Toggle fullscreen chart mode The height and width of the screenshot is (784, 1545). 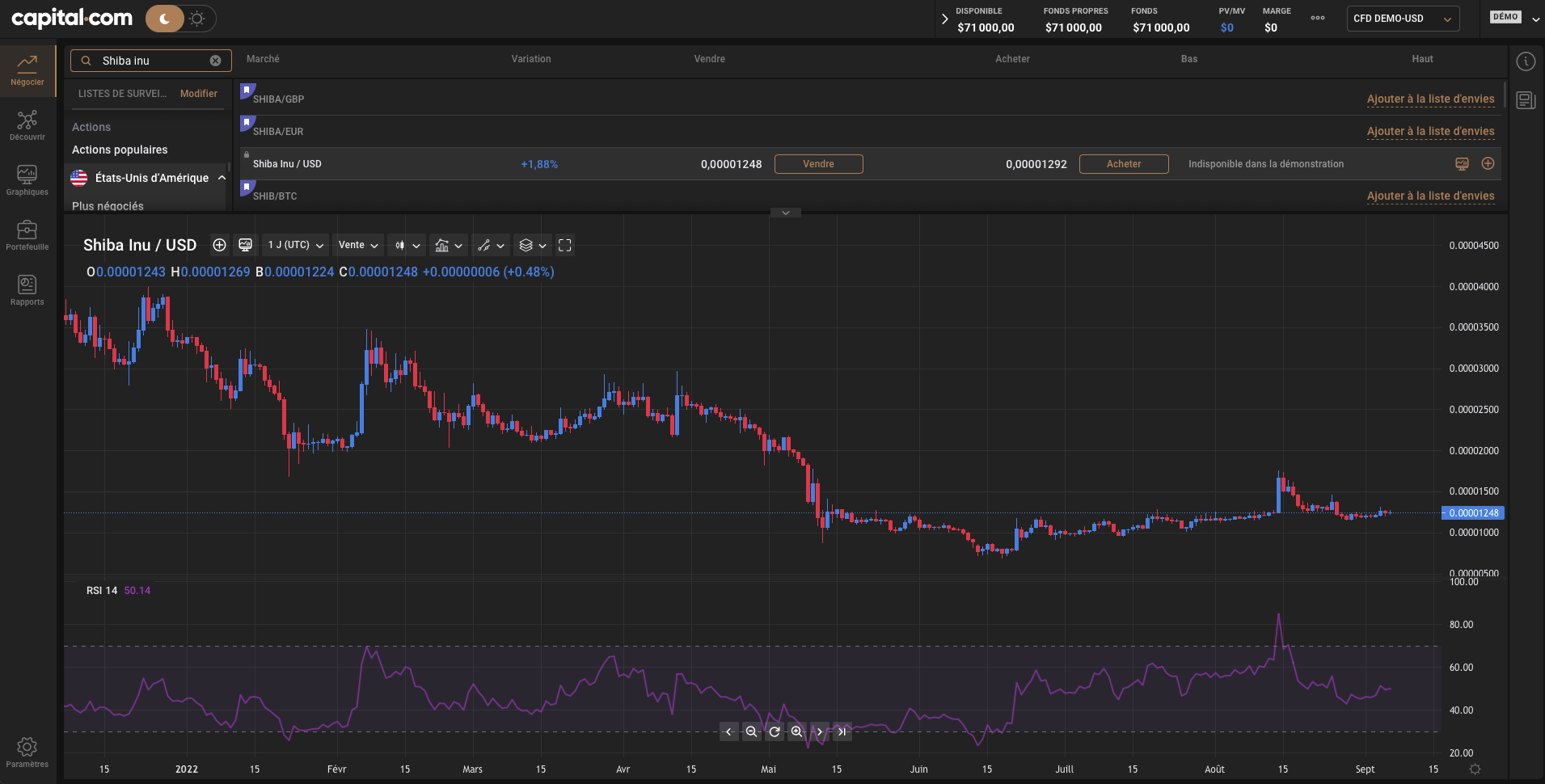[565, 245]
